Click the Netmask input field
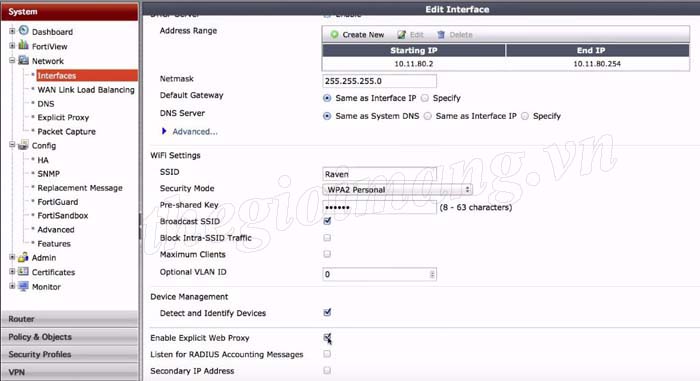 [x=379, y=81]
